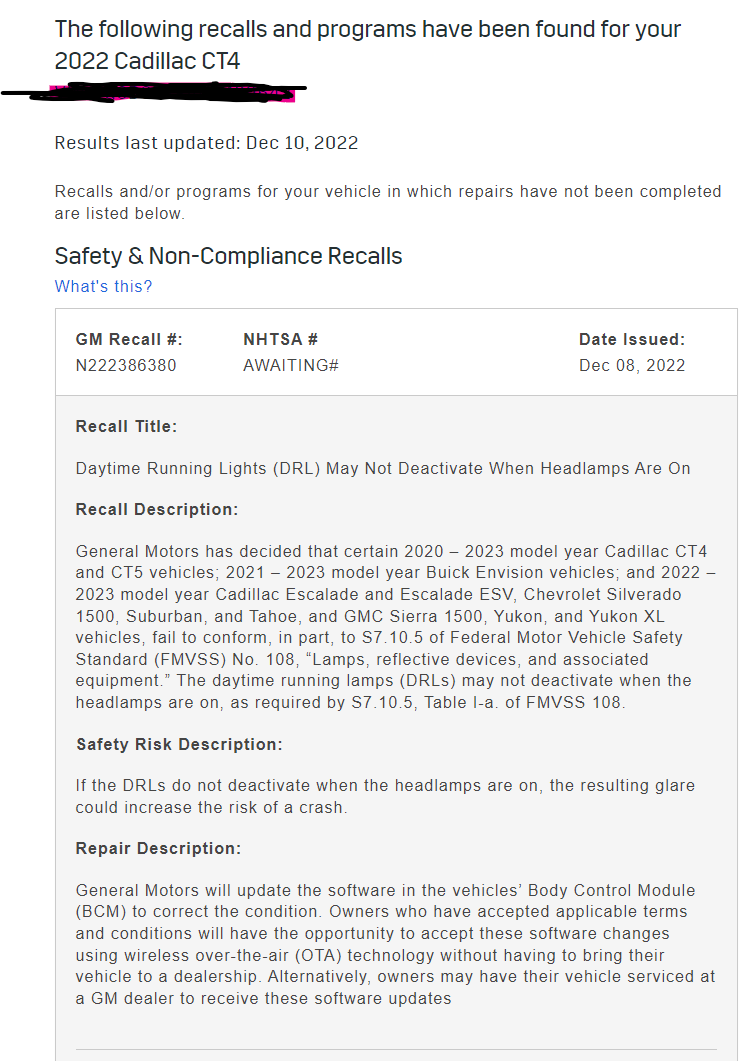The width and height of the screenshot is (754, 1061).
Task: Click the "Recall Title" label
Action: 126,426
